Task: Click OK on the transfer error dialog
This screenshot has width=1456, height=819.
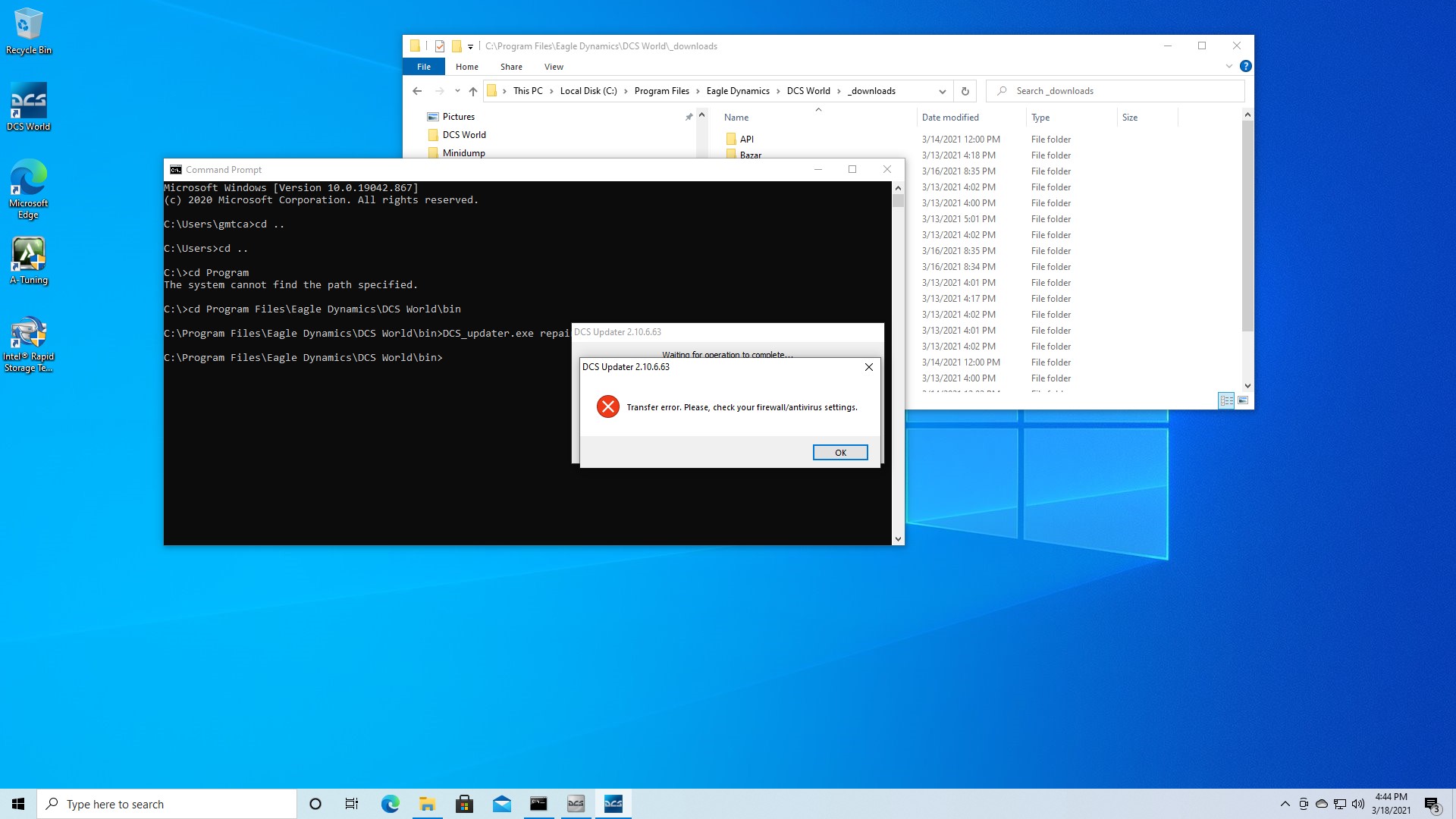Action: click(x=840, y=453)
